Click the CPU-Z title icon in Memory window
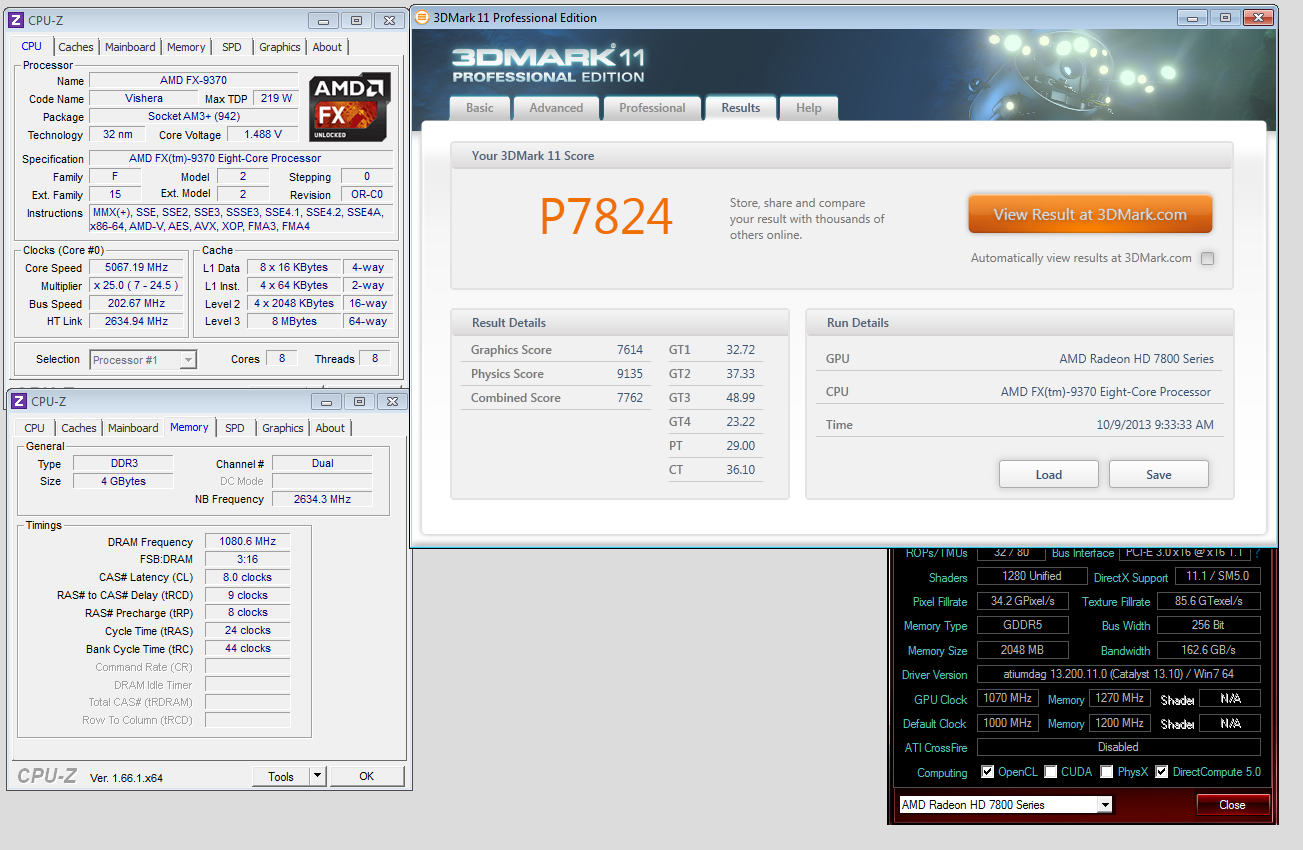Image resolution: width=1303 pixels, height=850 pixels. pos(19,401)
